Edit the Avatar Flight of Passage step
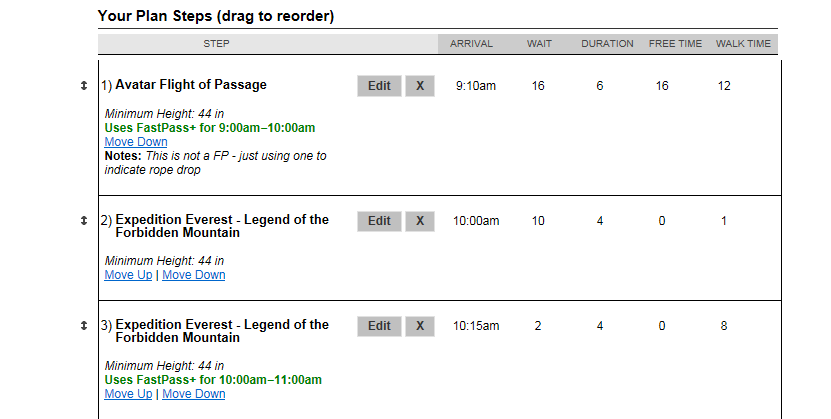The width and height of the screenshot is (831, 419). [x=379, y=86]
